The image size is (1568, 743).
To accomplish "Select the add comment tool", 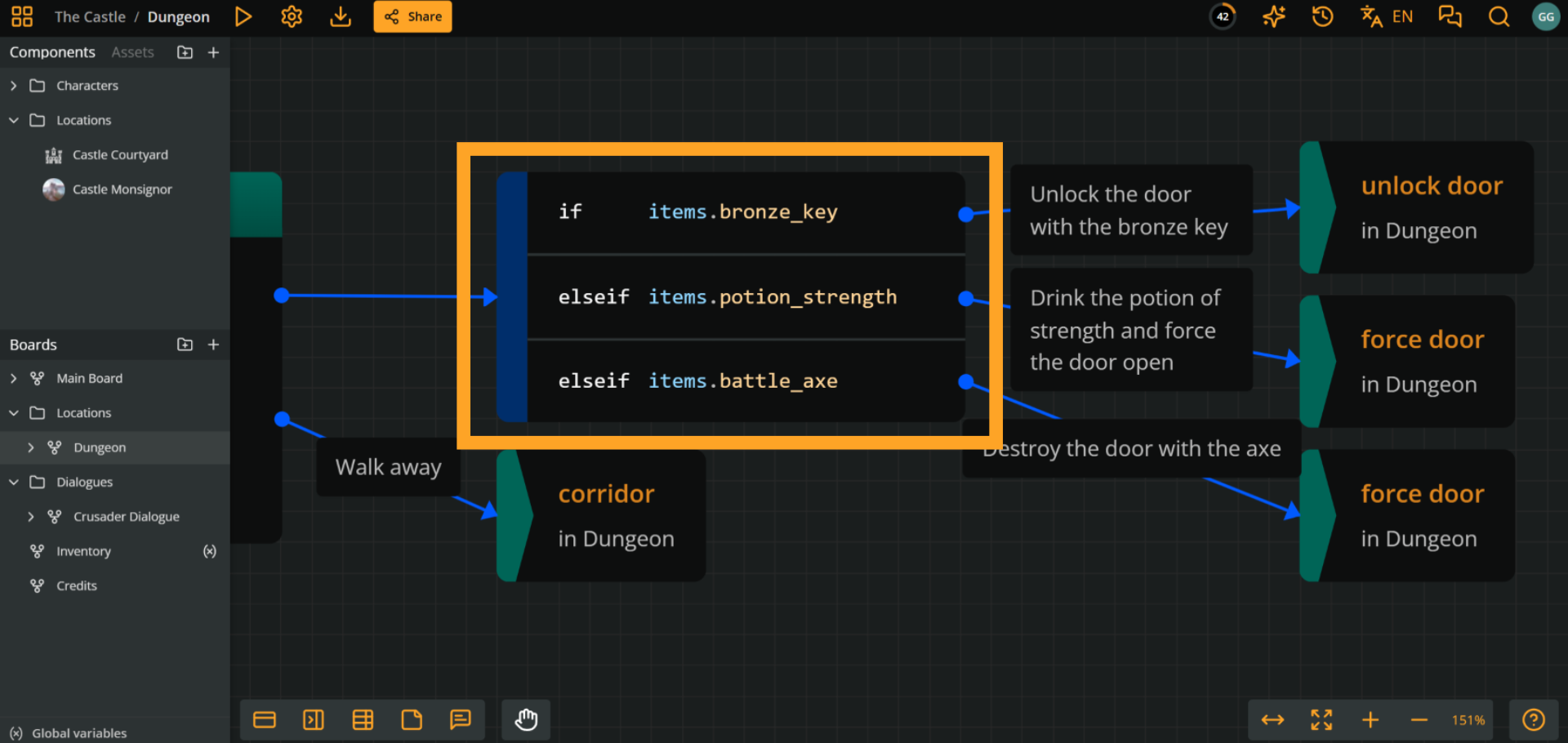I will [461, 719].
